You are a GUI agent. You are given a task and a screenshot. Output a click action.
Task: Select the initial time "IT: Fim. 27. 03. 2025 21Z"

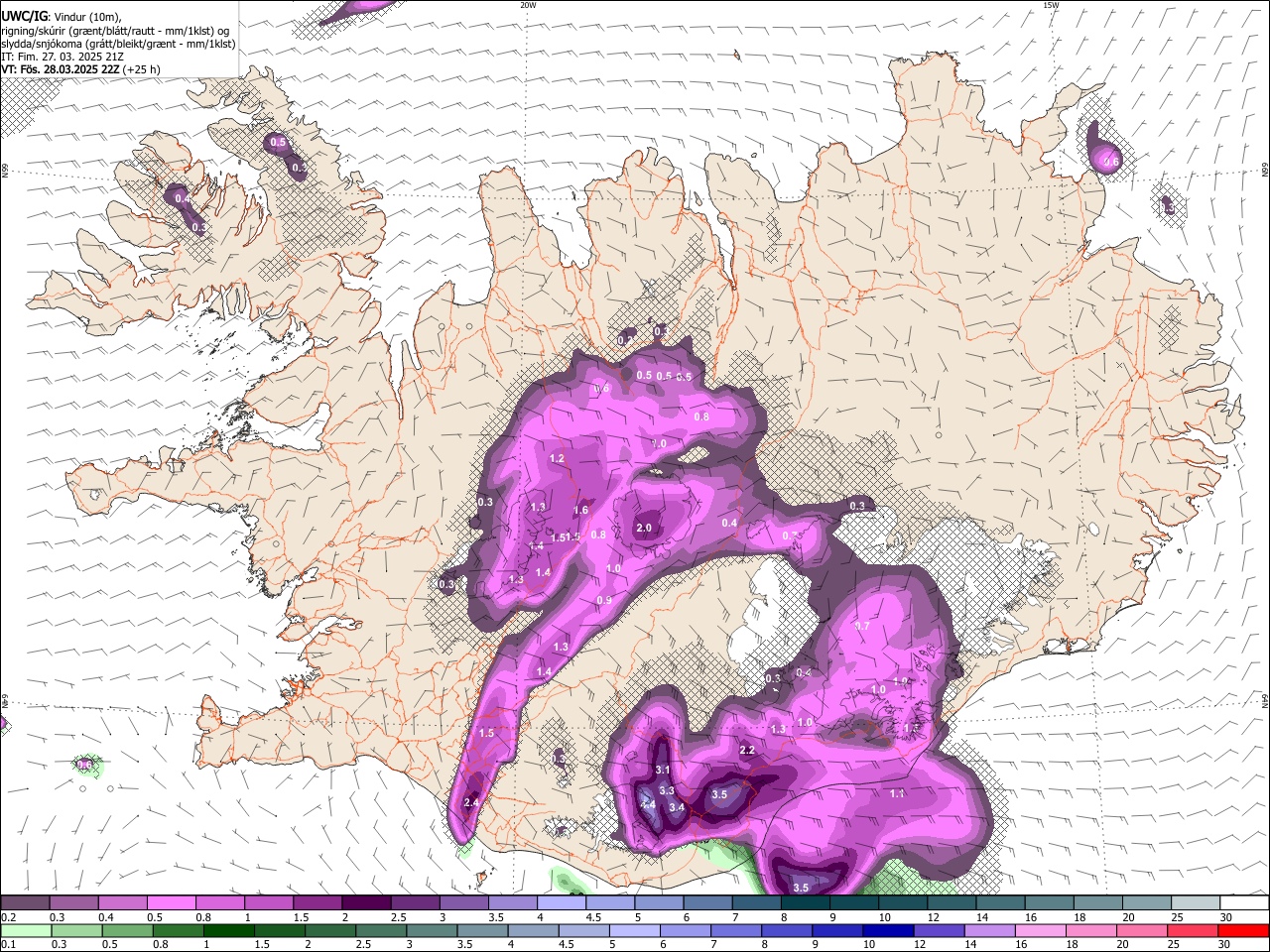[x=63, y=57]
